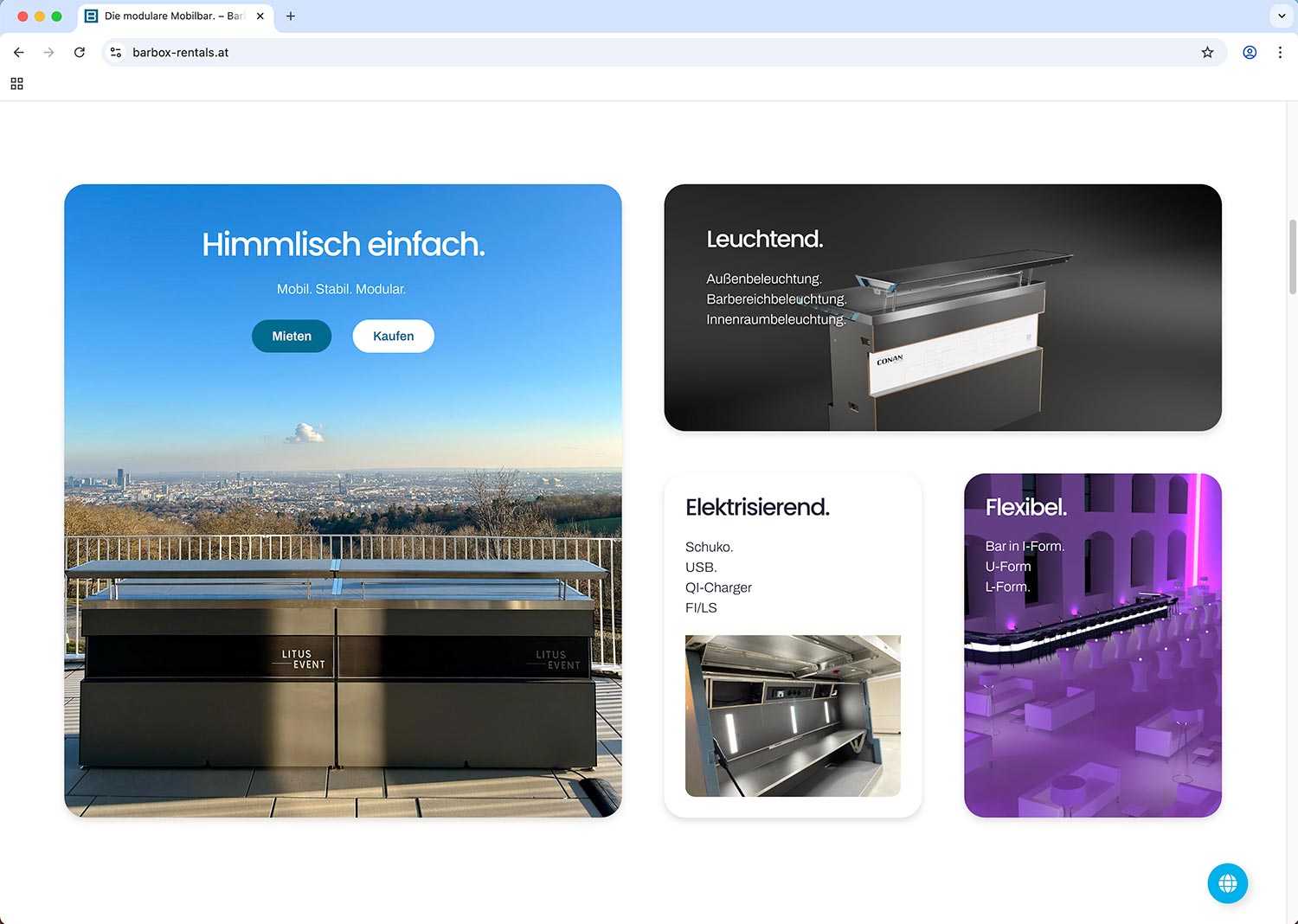
Task: Click the QI-Charger text line
Action: [x=718, y=587]
